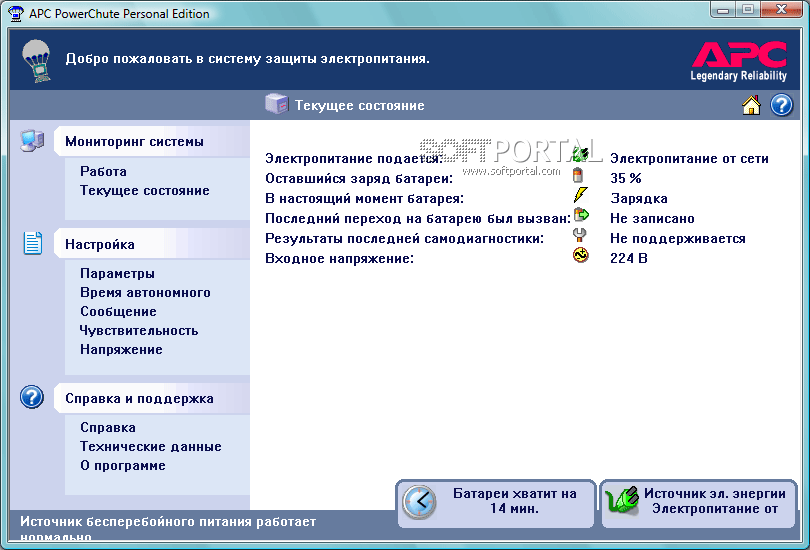Select Текущее состояние in the sidebar
Screen dimensions: 810x550
click(145, 191)
